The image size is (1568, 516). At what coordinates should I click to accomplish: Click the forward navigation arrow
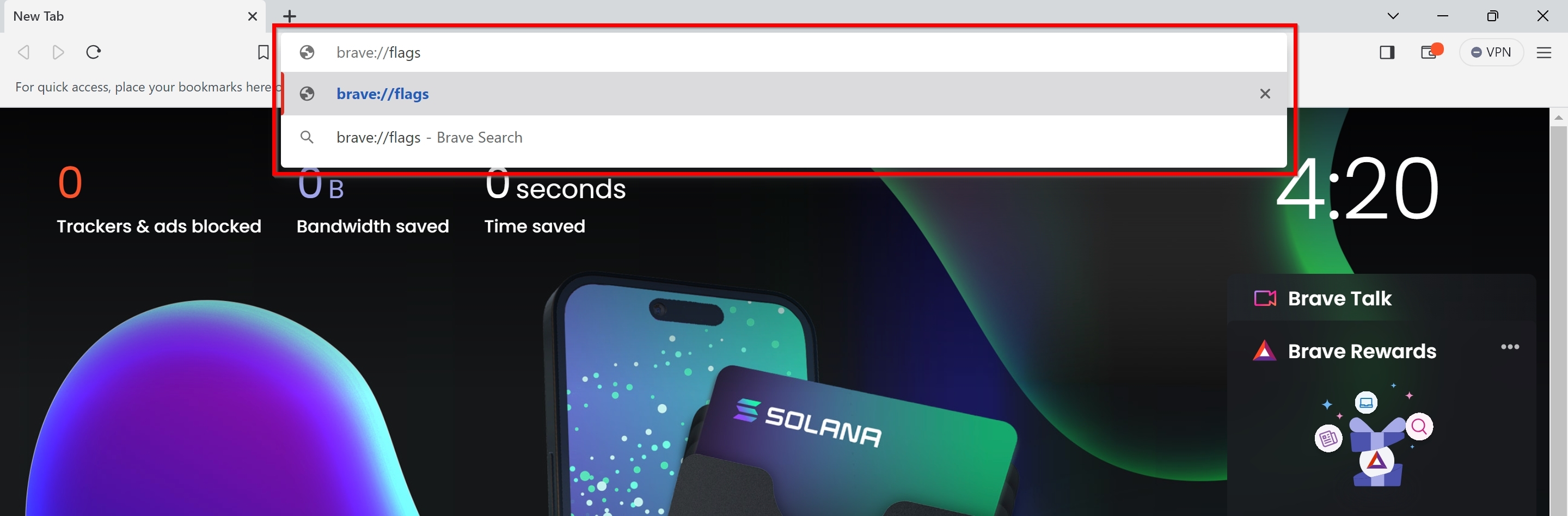pyautogui.click(x=58, y=52)
